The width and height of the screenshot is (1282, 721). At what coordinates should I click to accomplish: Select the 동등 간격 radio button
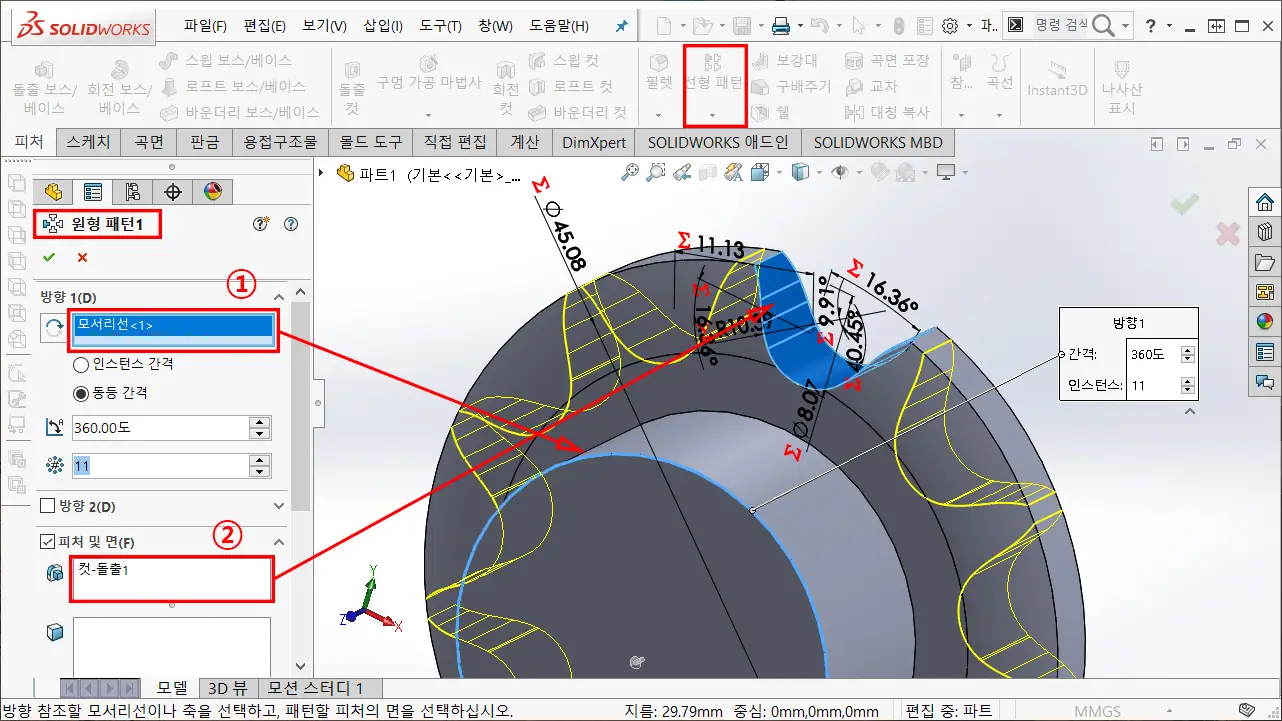point(81,393)
